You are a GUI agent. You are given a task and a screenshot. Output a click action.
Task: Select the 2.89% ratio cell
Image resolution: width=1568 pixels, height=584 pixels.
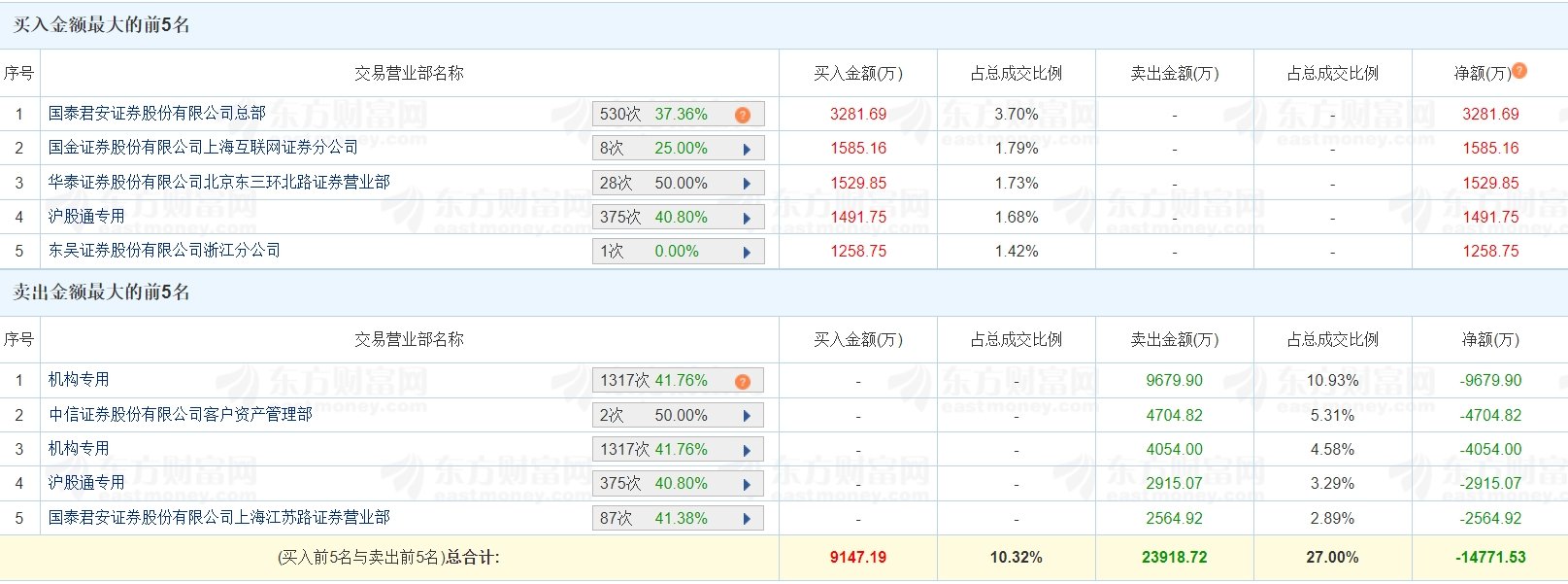[x=1333, y=519]
